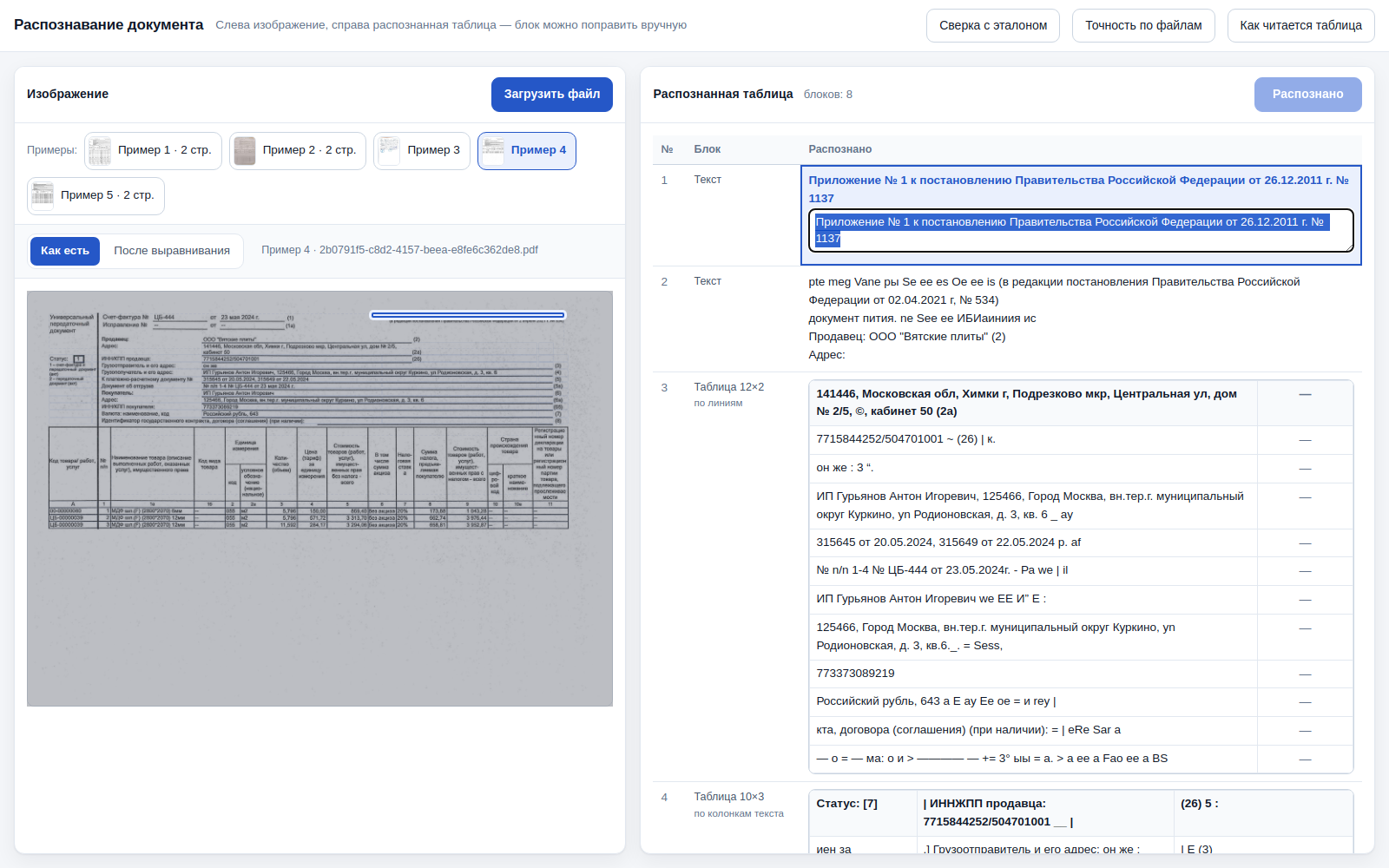Click the Загрузить файл button
Screen dimensions: 1389x868
(552, 94)
